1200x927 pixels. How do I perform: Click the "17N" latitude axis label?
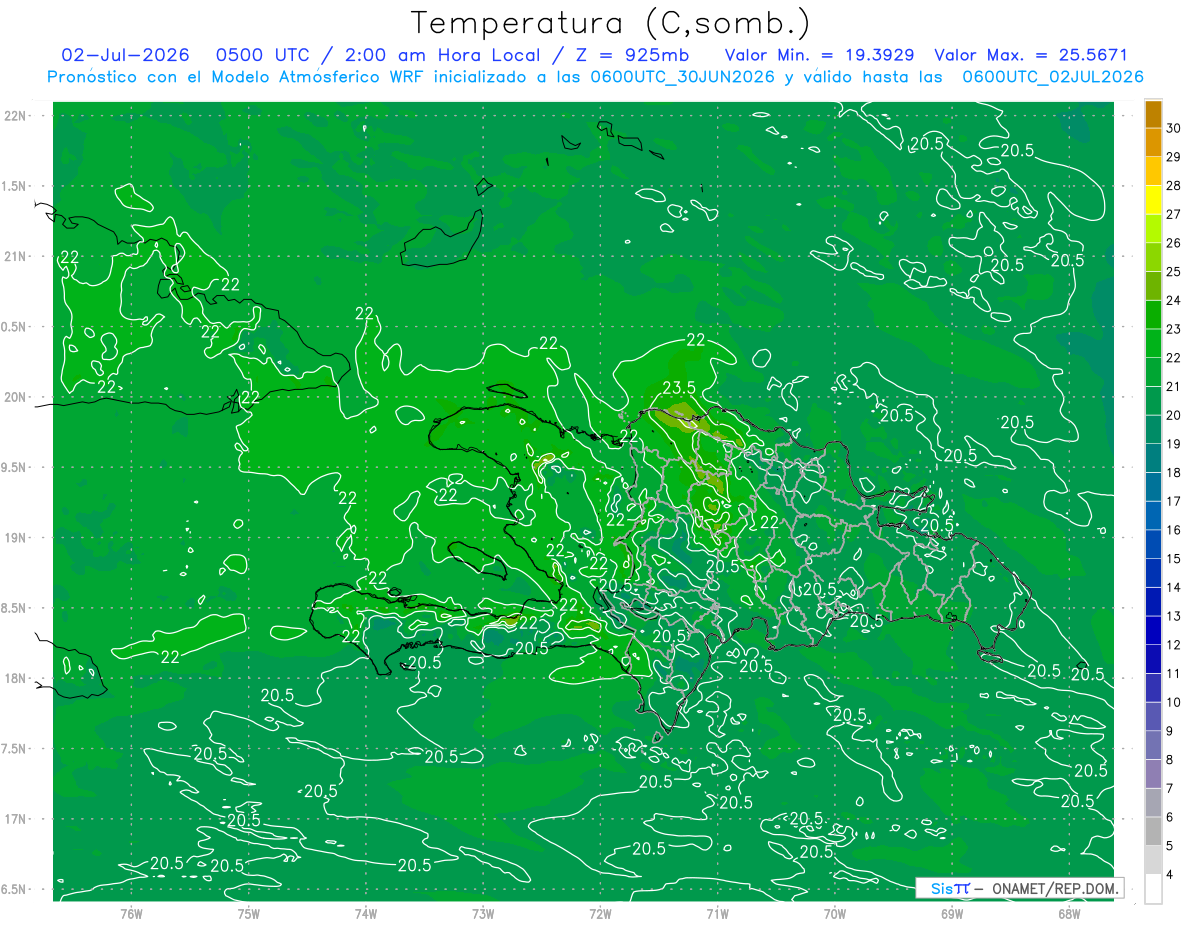coord(15,819)
